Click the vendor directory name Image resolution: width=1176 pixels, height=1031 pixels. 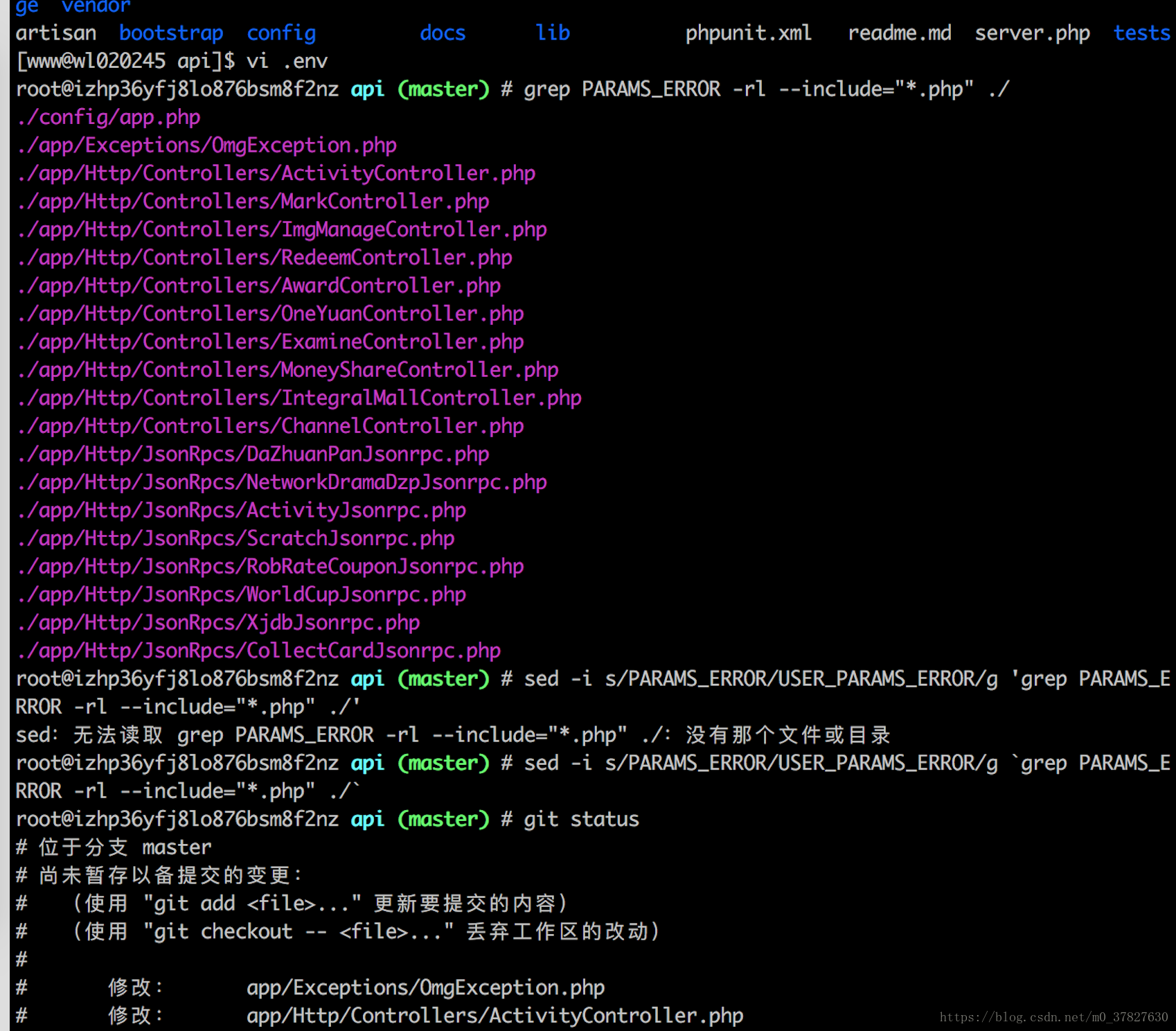click(96, 7)
